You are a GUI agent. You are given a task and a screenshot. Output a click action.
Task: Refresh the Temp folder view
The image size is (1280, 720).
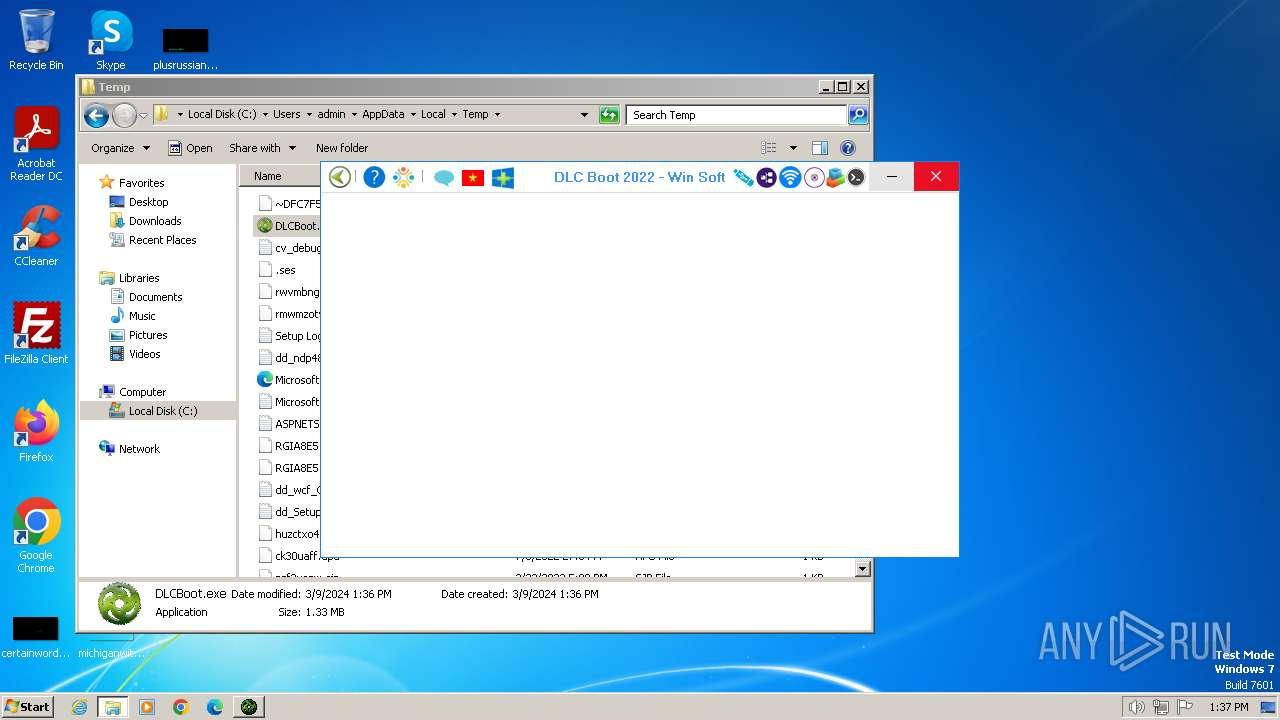609,115
